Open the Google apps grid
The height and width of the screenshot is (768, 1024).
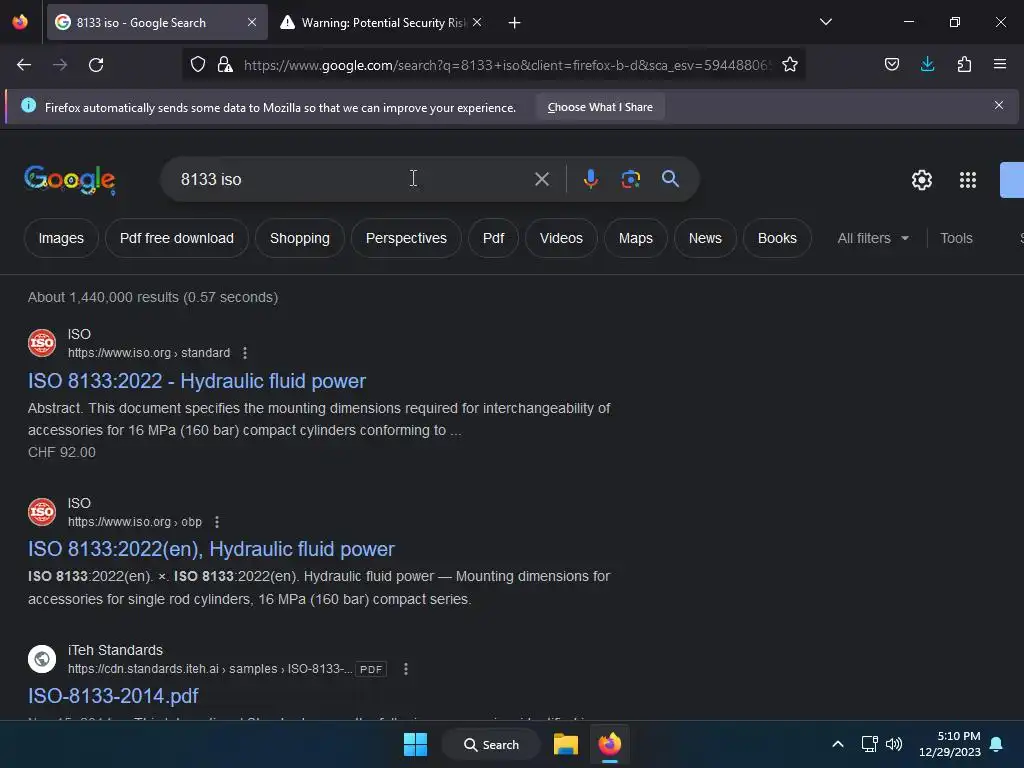967,180
